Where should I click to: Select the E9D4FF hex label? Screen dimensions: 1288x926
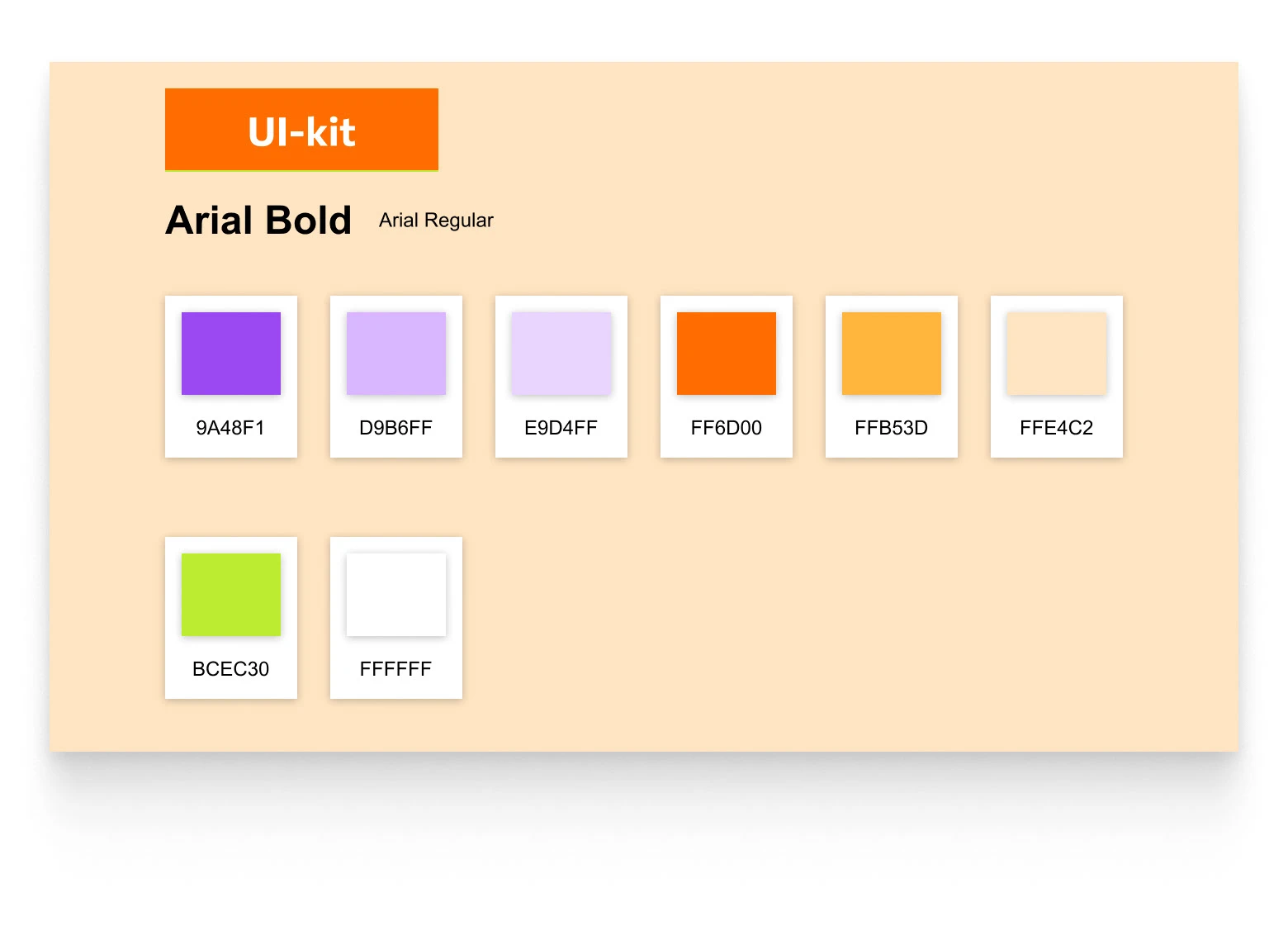(561, 428)
